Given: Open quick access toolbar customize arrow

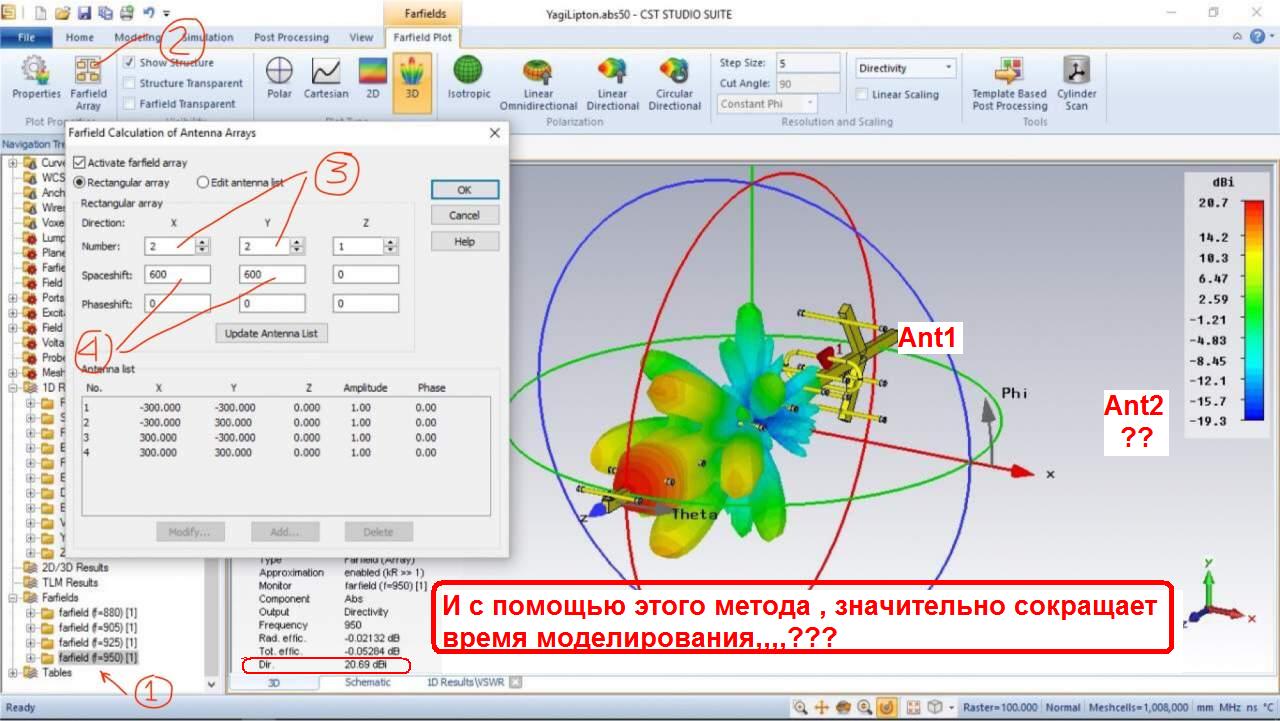Looking at the screenshot, I should click(166, 14).
